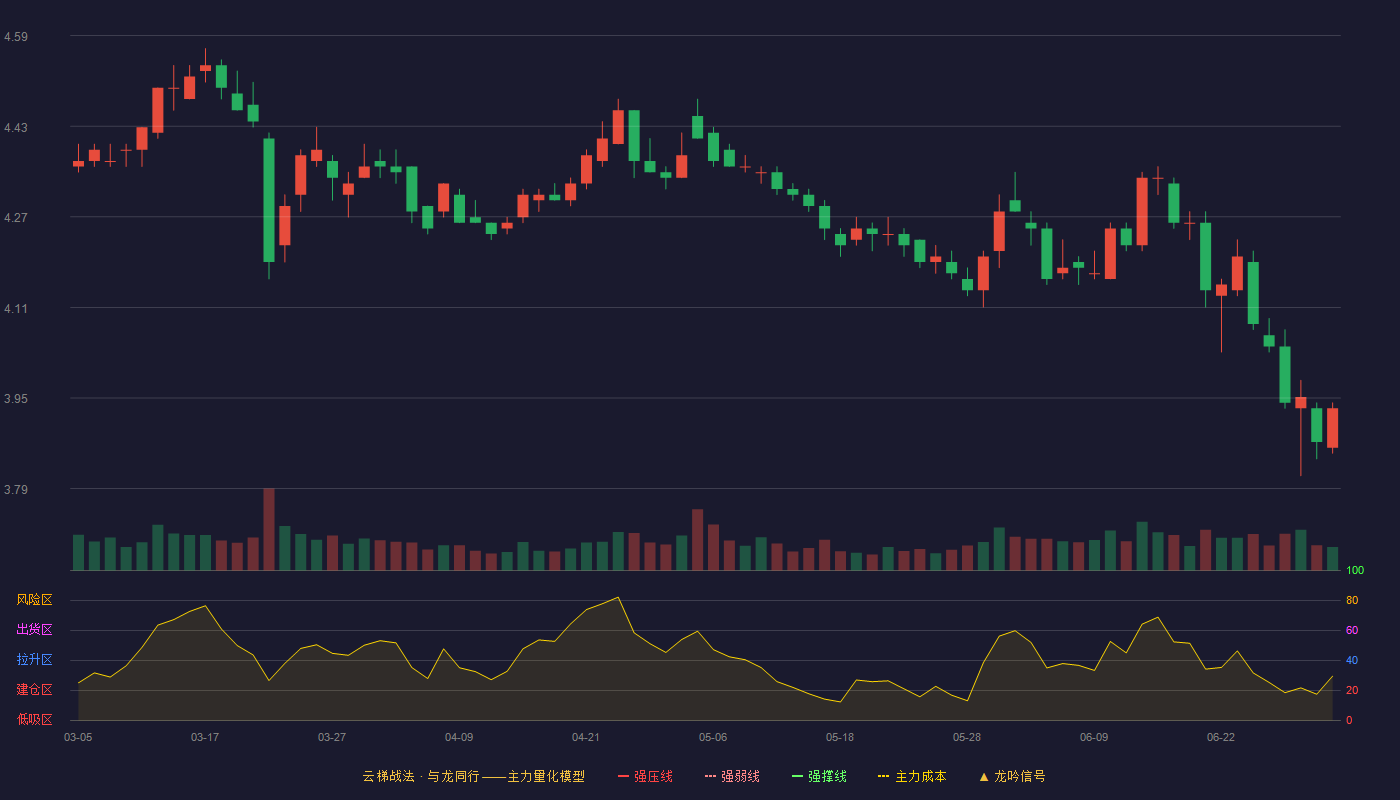Click the first red candlestick above 03-05
This screenshot has height=800, width=1400.
pyautogui.click(x=78, y=163)
